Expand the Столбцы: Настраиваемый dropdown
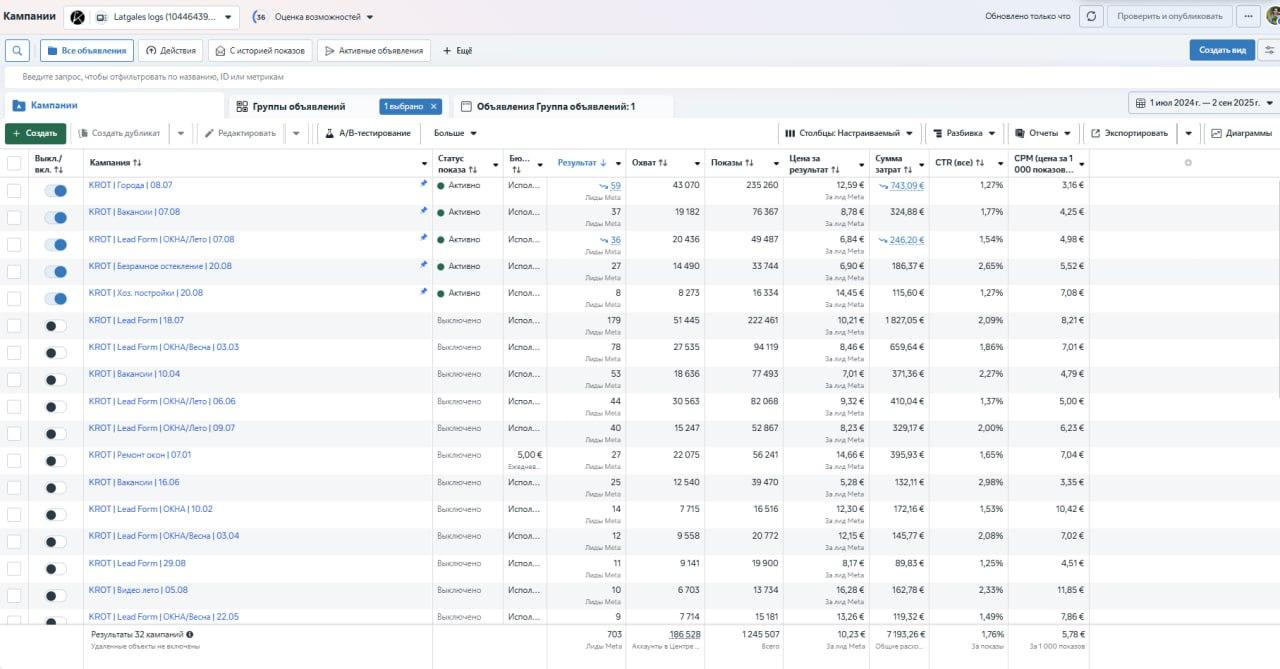1280x669 pixels. pos(847,133)
